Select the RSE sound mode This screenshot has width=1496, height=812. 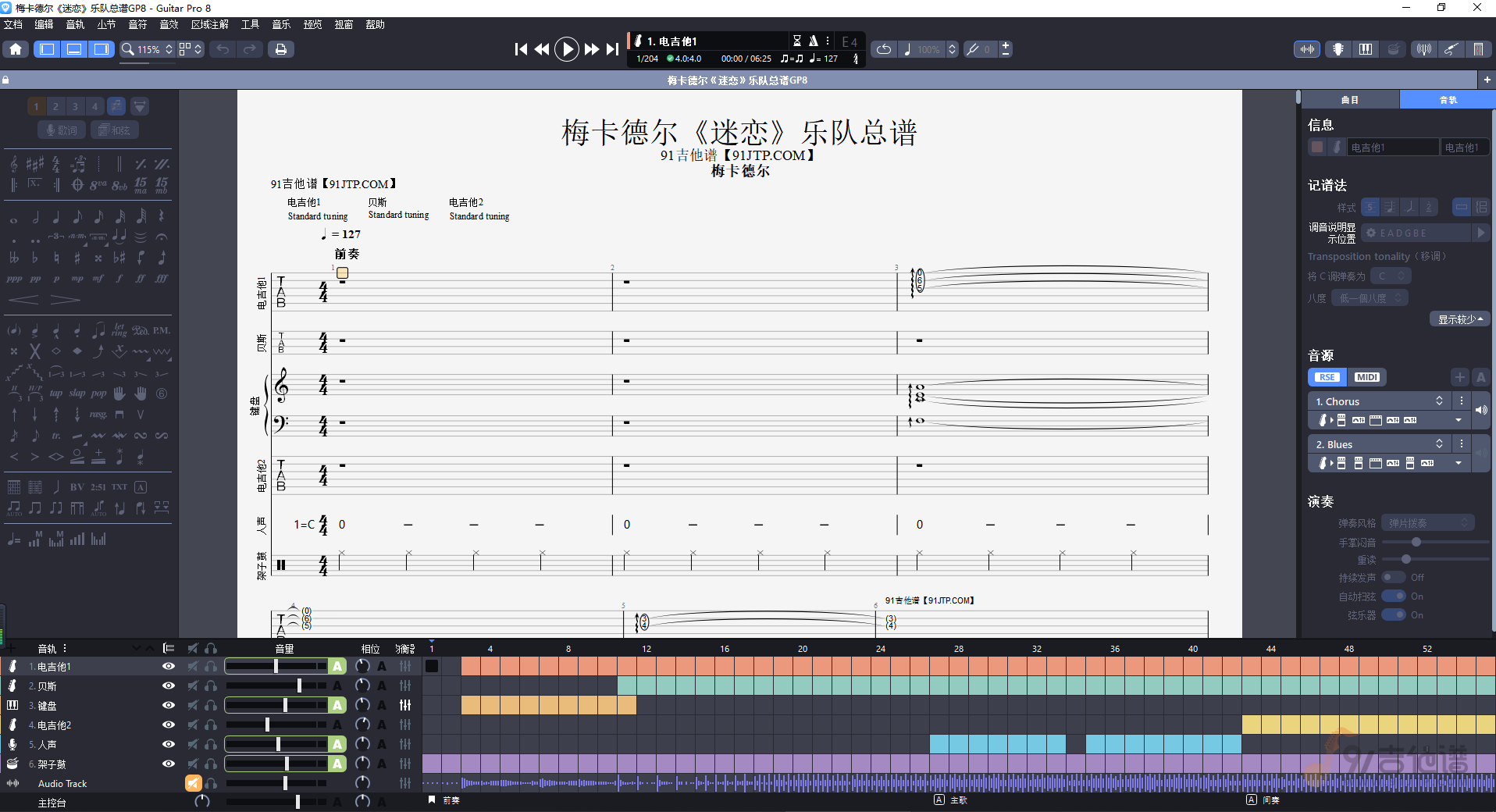tap(1327, 377)
